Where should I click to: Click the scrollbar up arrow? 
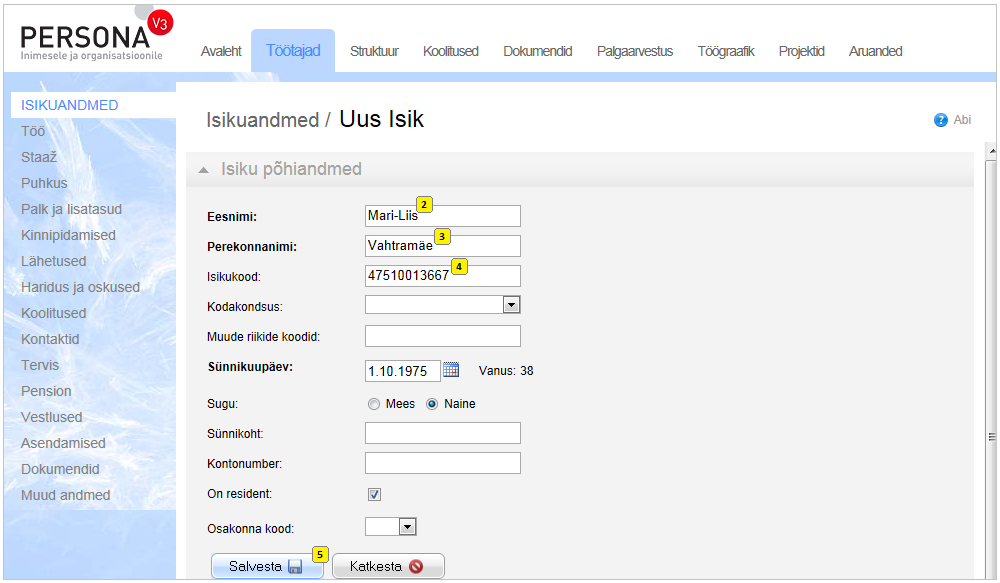tap(991, 152)
